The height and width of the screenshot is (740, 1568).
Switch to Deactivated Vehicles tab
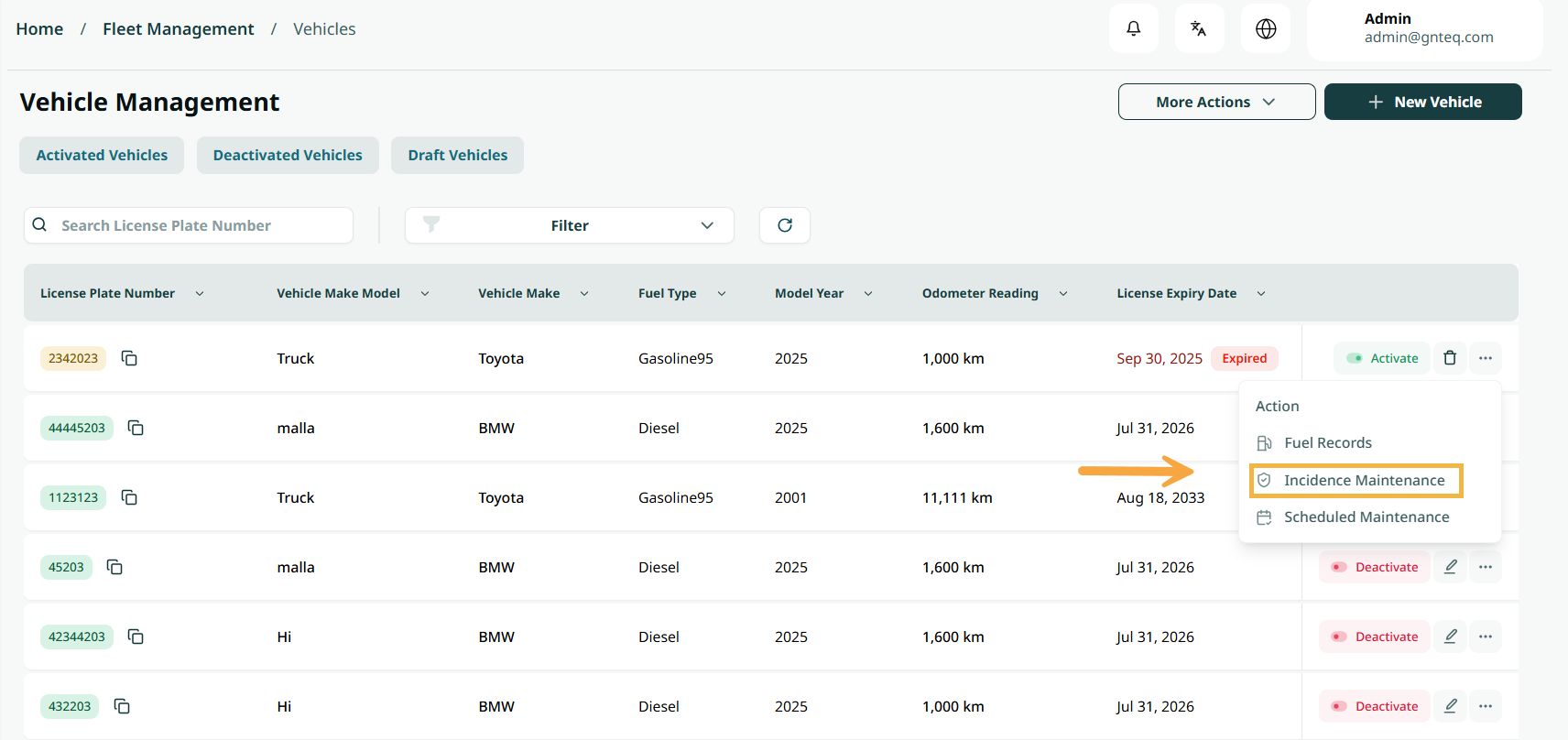tap(288, 155)
